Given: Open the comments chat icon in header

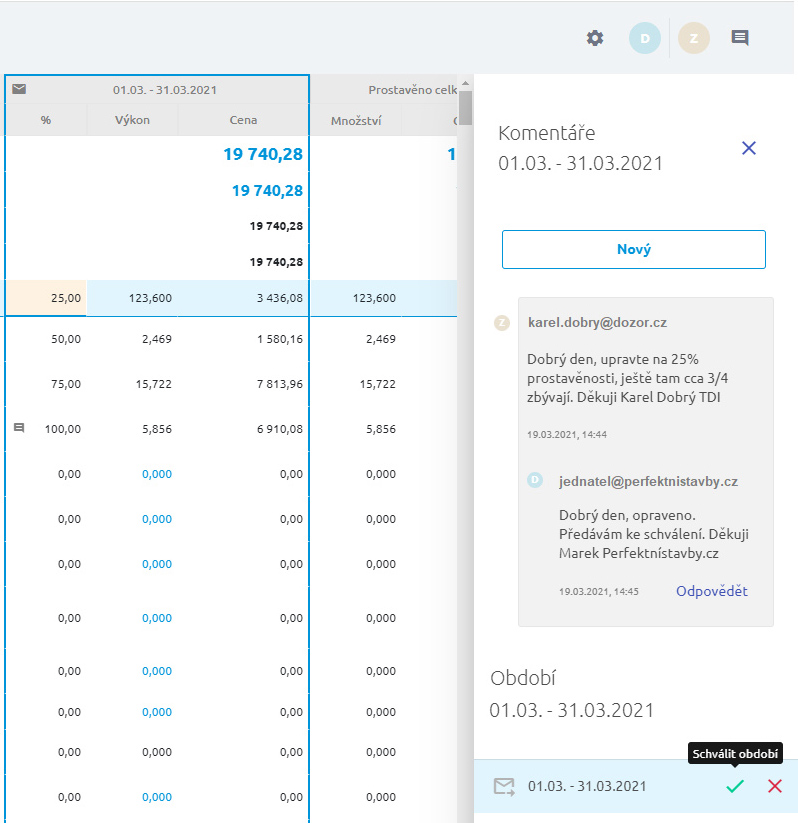Looking at the screenshot, I should [740, 38].
